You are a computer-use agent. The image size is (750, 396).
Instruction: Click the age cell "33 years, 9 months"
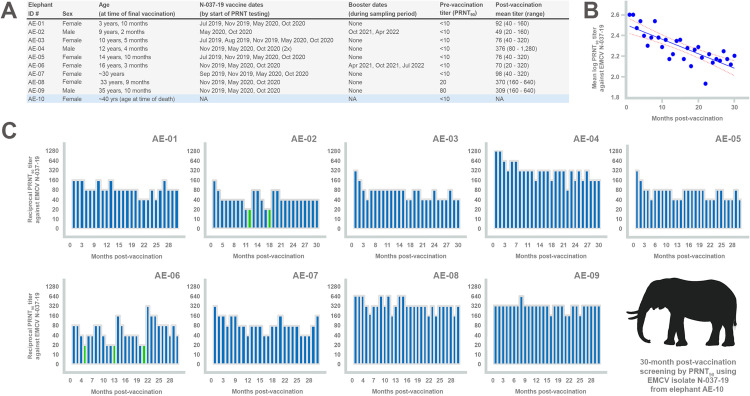pos(125,82)
